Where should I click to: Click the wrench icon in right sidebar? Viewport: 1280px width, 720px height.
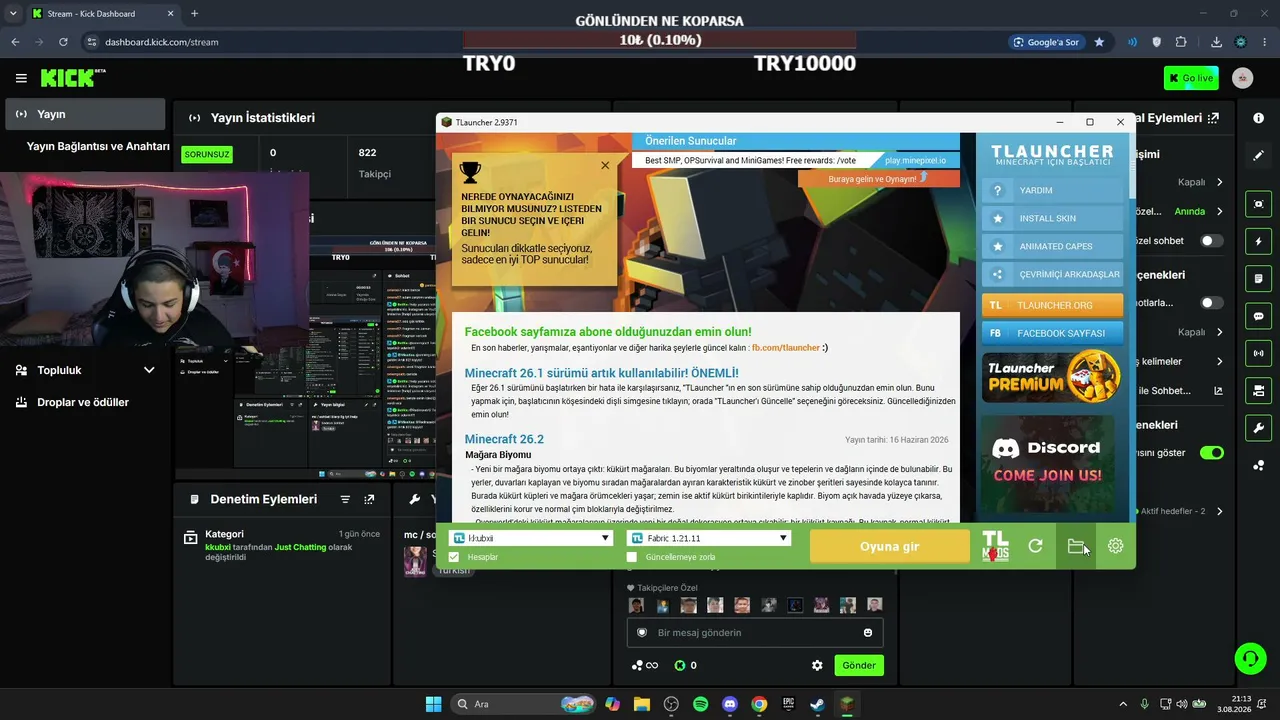1258,428
